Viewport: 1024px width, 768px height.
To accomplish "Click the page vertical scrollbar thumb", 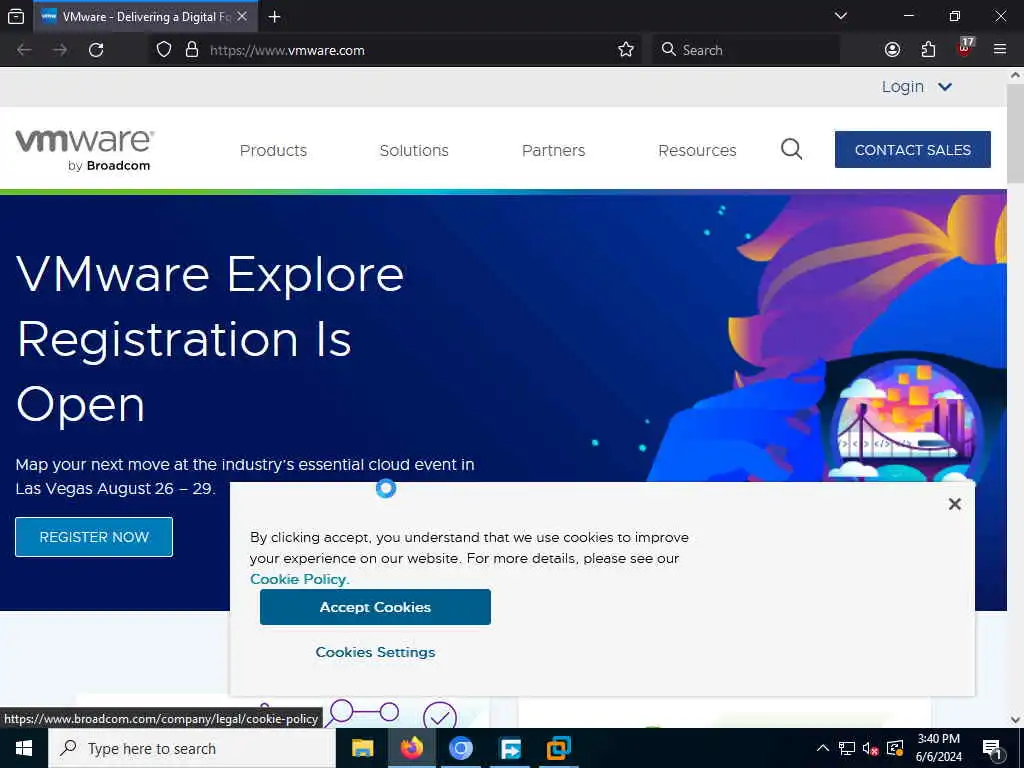I will click(x=1016, y=134).
